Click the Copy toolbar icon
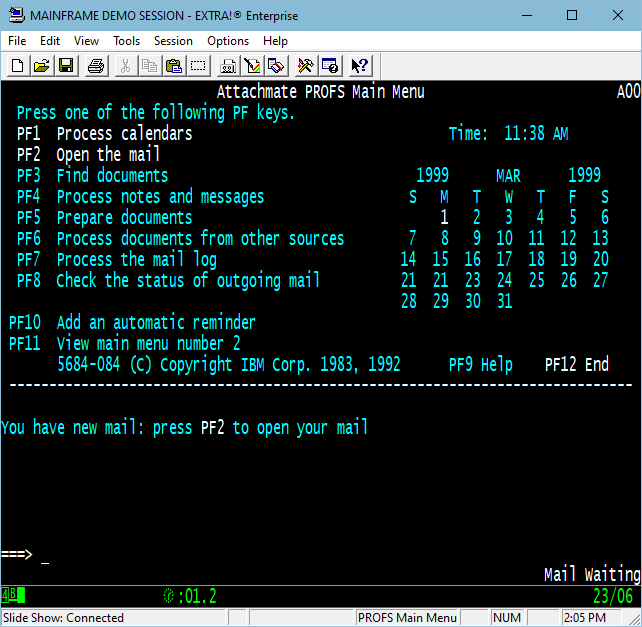 point(149,66)
